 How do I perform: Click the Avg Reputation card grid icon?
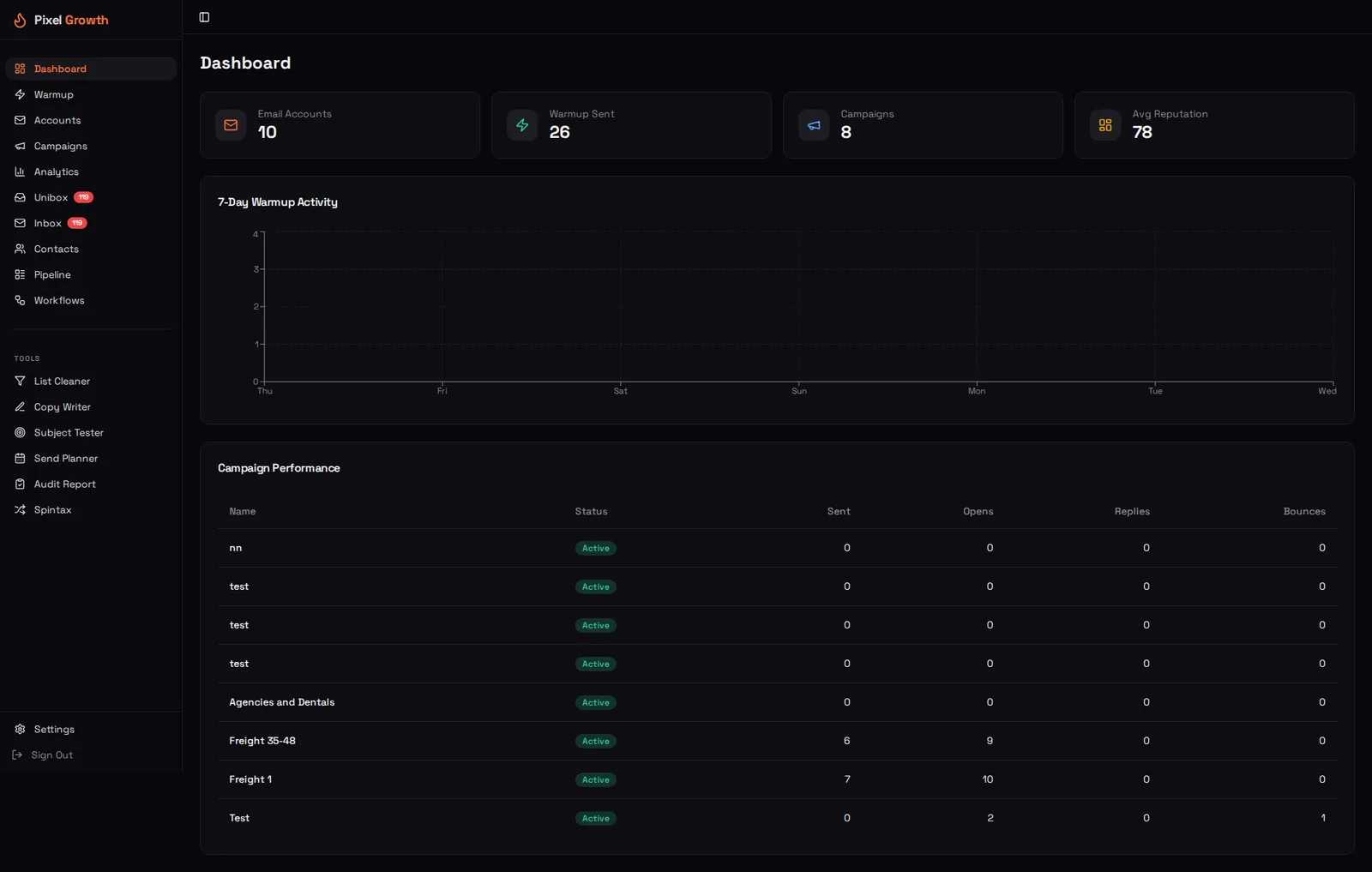coord(1105,125)
